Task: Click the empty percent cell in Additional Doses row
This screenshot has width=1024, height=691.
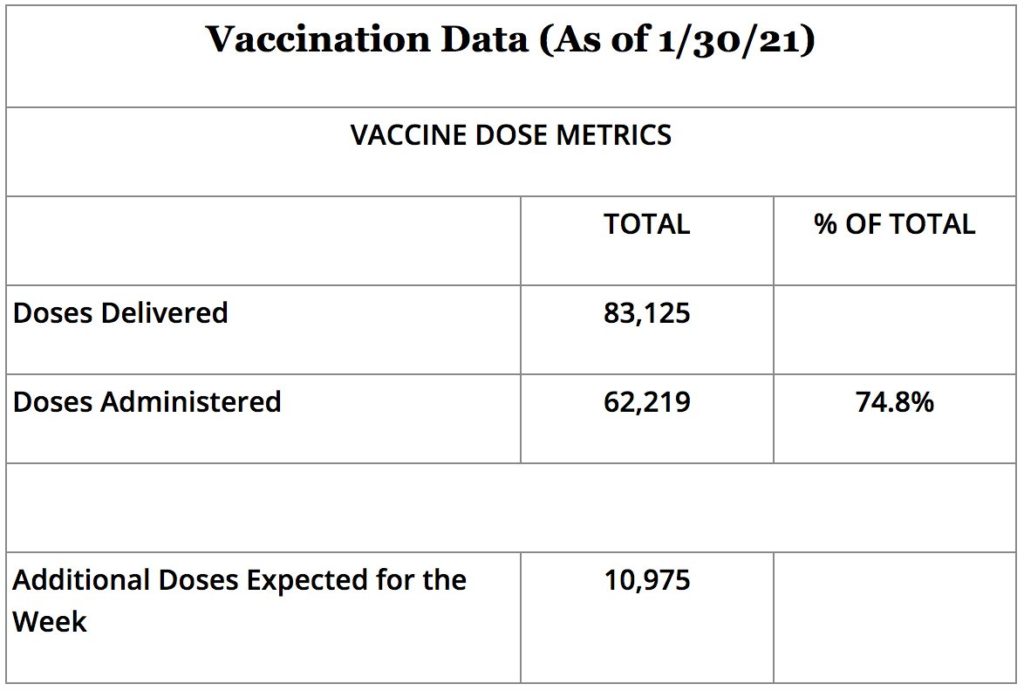Action: (x=894, y=616)
